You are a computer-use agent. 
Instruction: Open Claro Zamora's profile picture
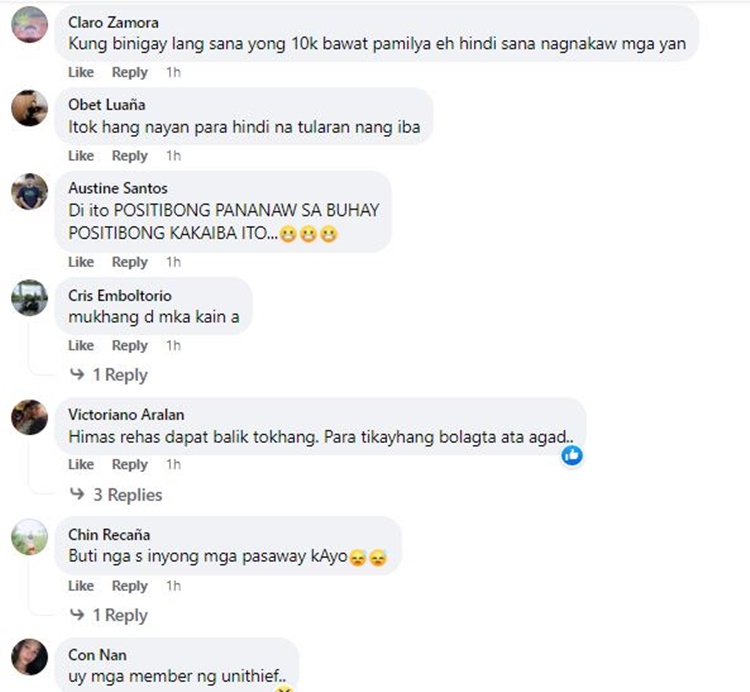pyautogui.click(x=30, y=24)
